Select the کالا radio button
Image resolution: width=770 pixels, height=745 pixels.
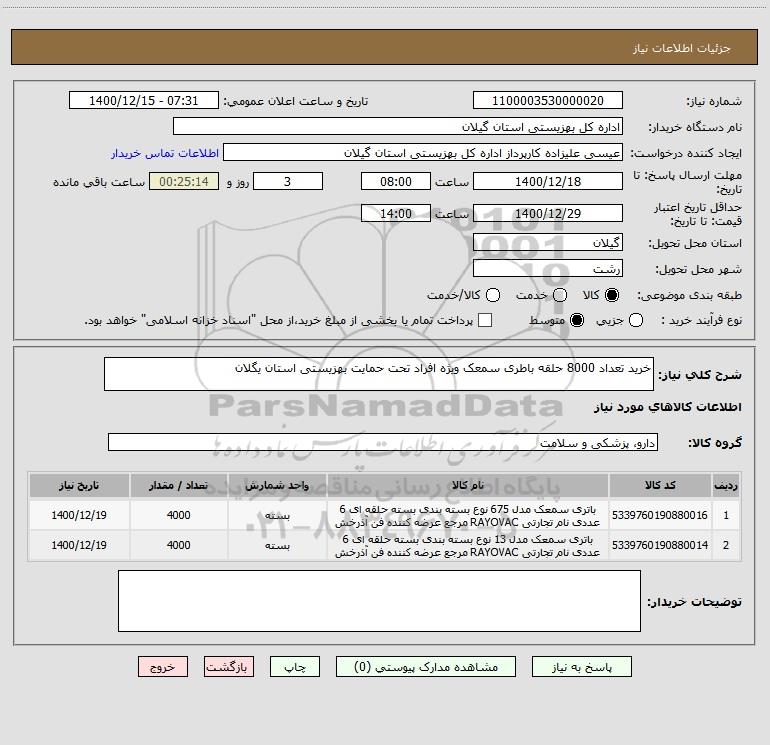(612, 295)
